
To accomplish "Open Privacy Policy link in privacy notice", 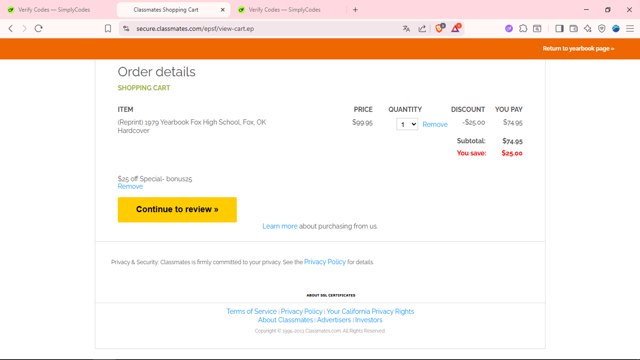I will tap(324, 262).
